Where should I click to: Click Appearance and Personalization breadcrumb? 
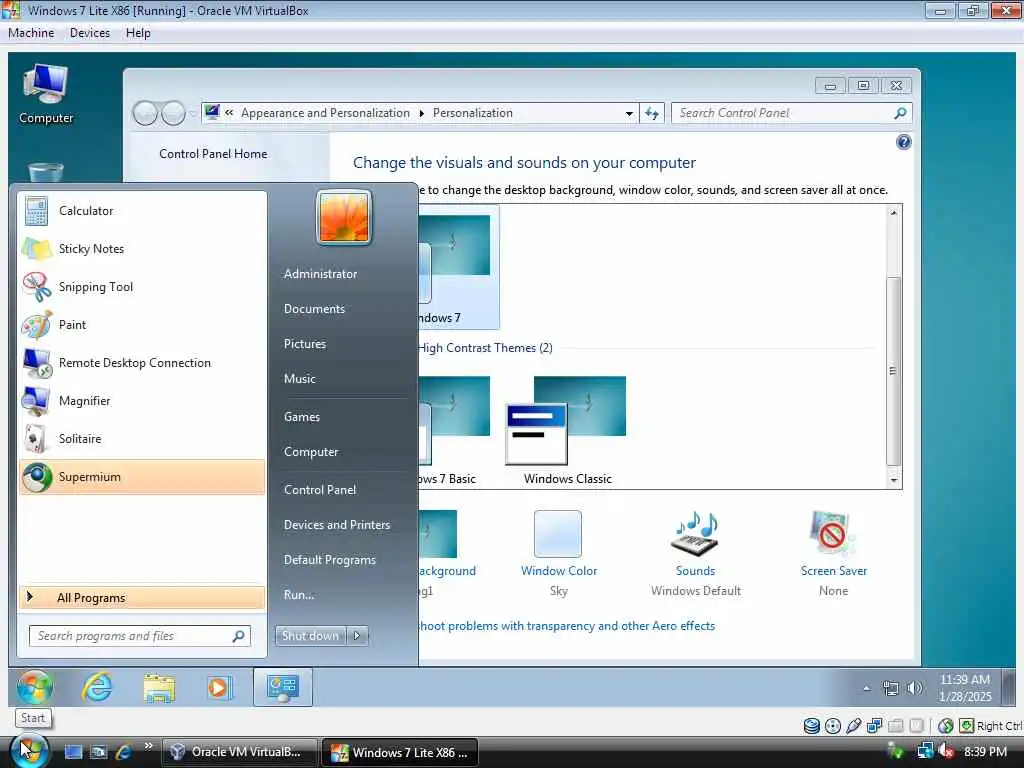coord(325,113)
